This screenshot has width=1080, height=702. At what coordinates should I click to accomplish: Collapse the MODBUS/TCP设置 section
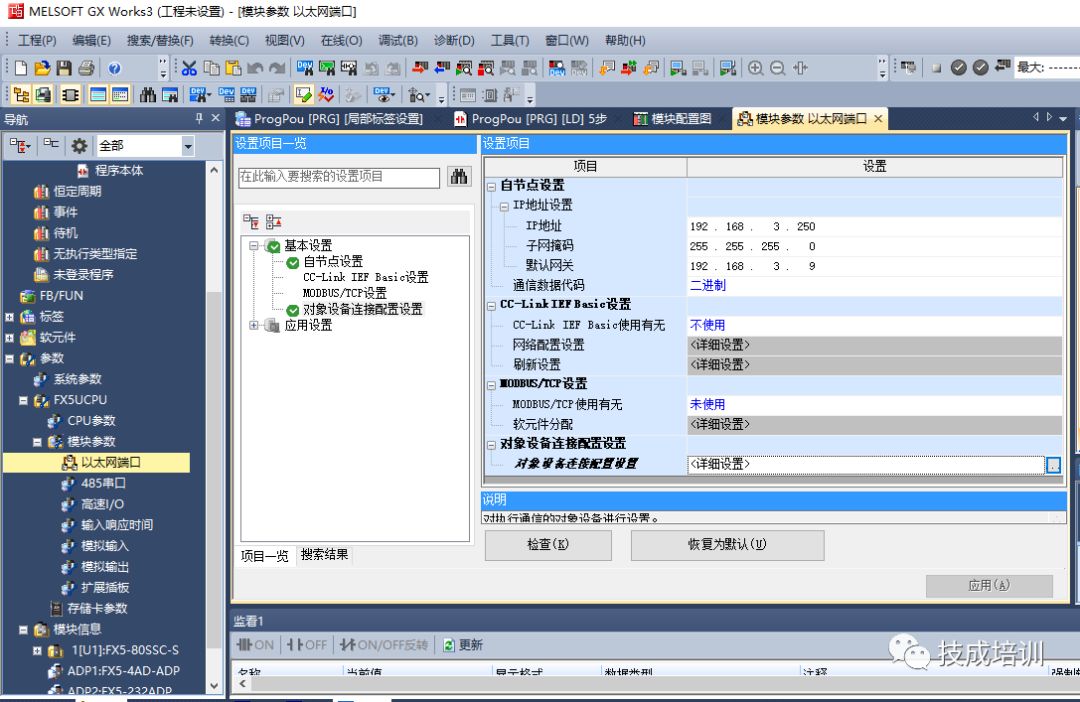491,384
